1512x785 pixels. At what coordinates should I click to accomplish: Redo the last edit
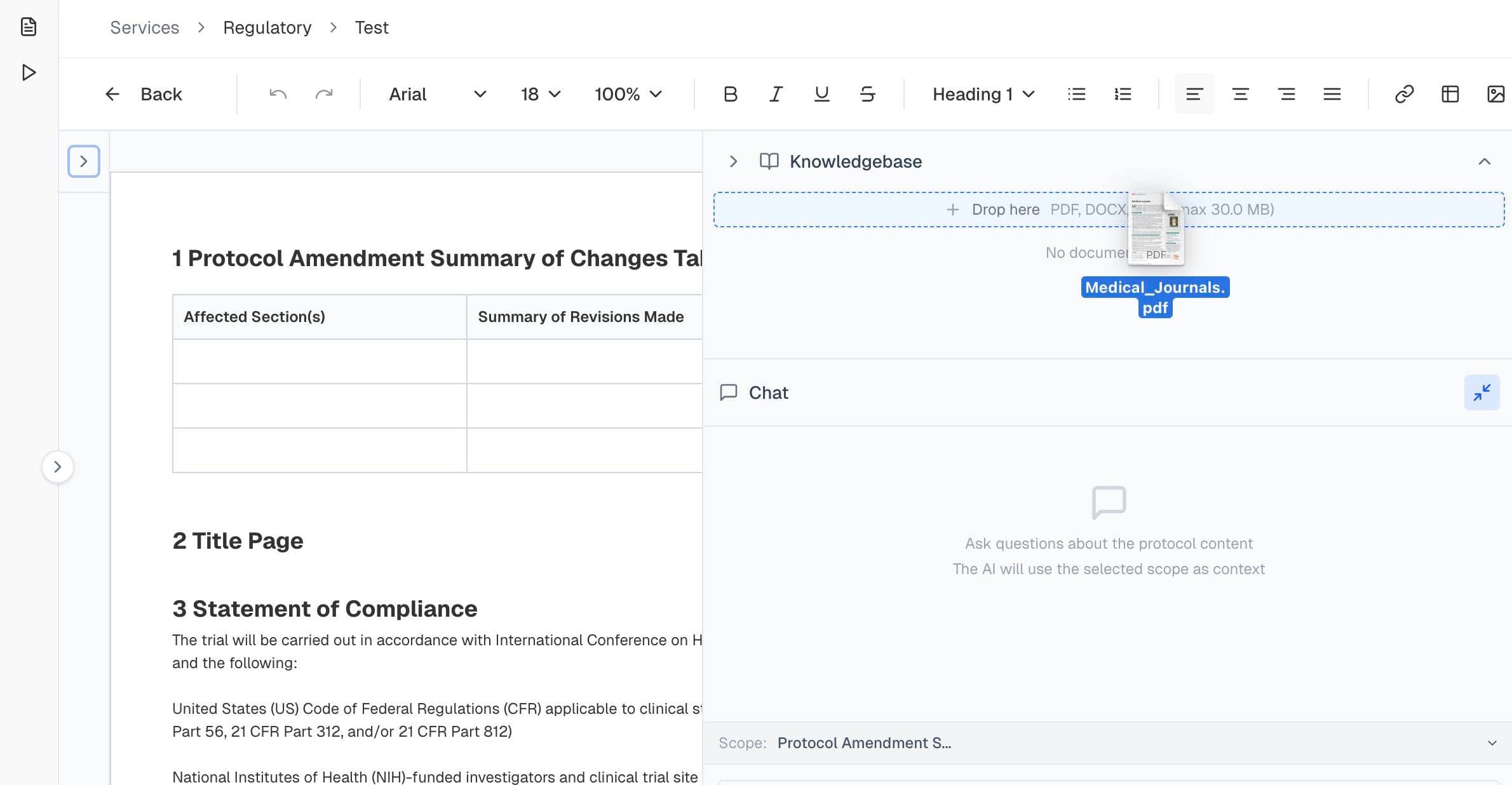point(325,94)
